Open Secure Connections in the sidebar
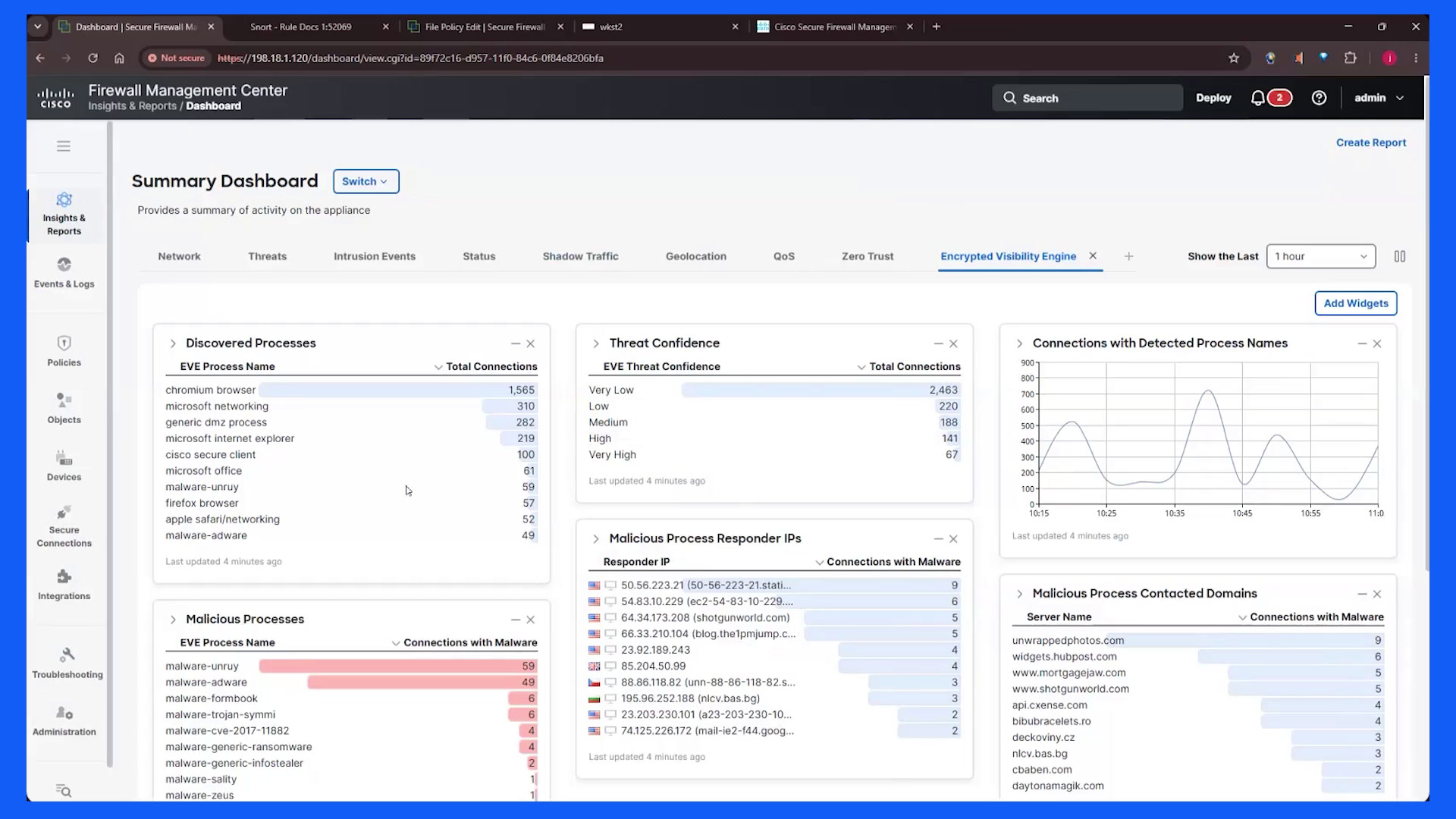1456x819 pixels. pos(64,526)
